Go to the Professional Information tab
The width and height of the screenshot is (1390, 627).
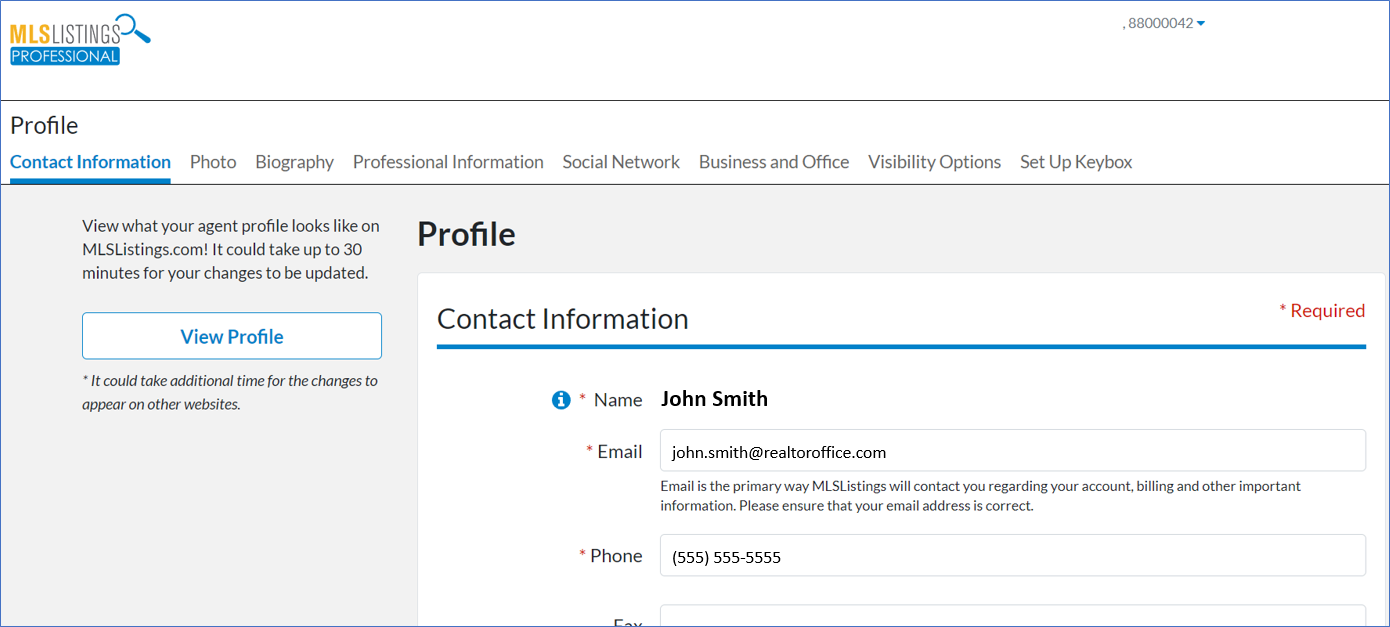(x=448, y=162)
